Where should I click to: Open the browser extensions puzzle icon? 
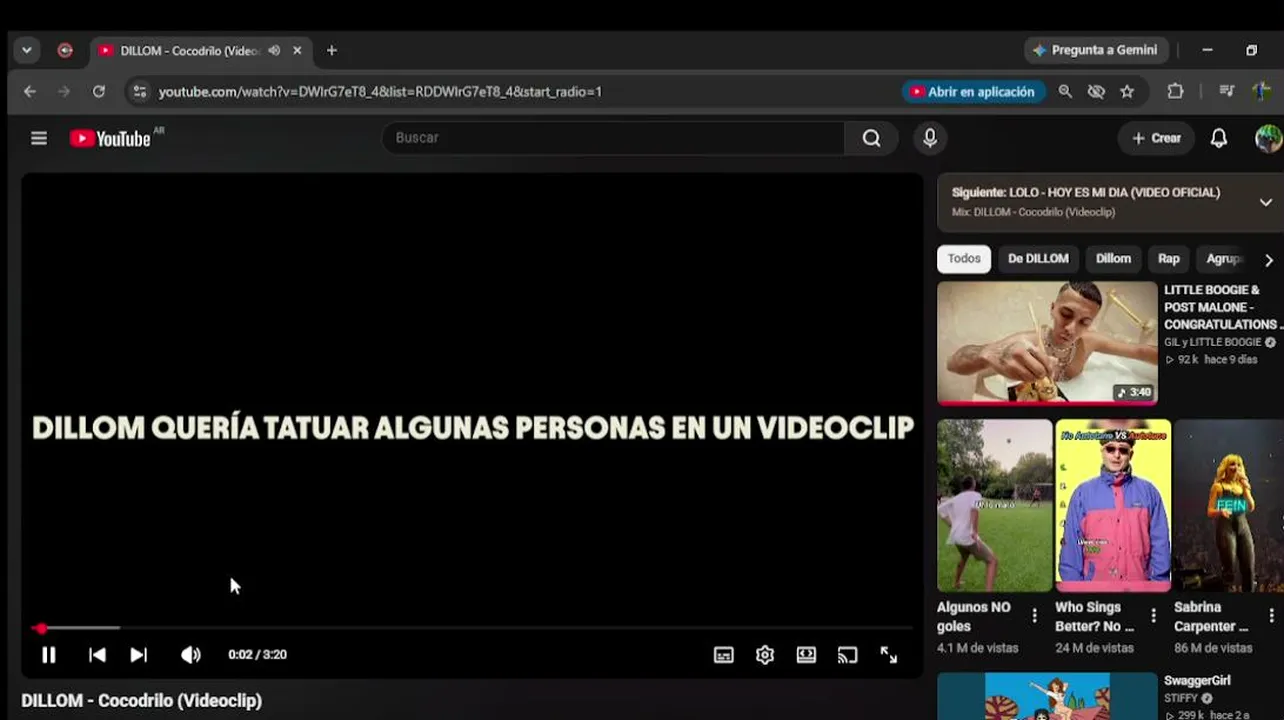tap(1175, 92)
